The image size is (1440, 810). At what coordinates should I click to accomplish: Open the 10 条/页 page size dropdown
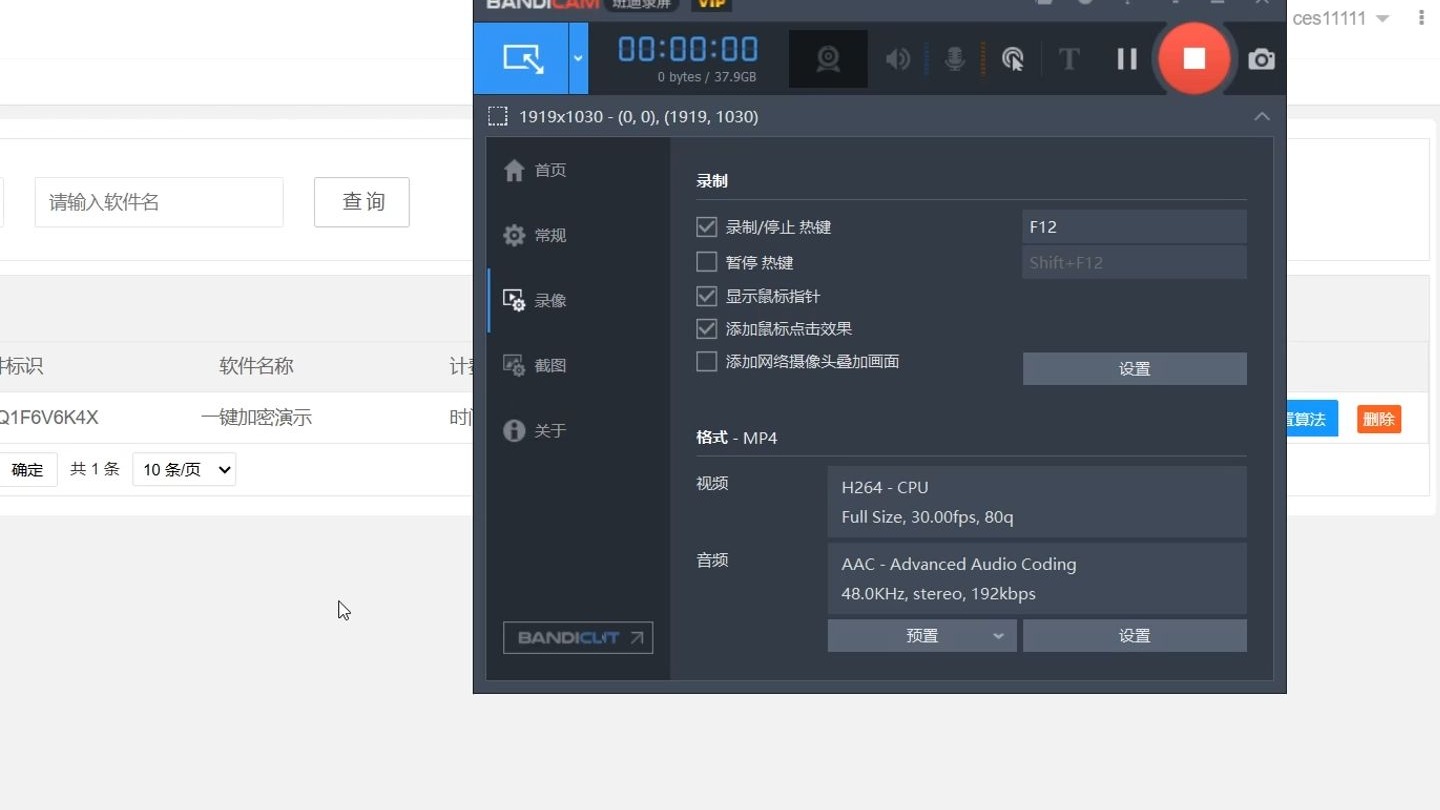184,470
